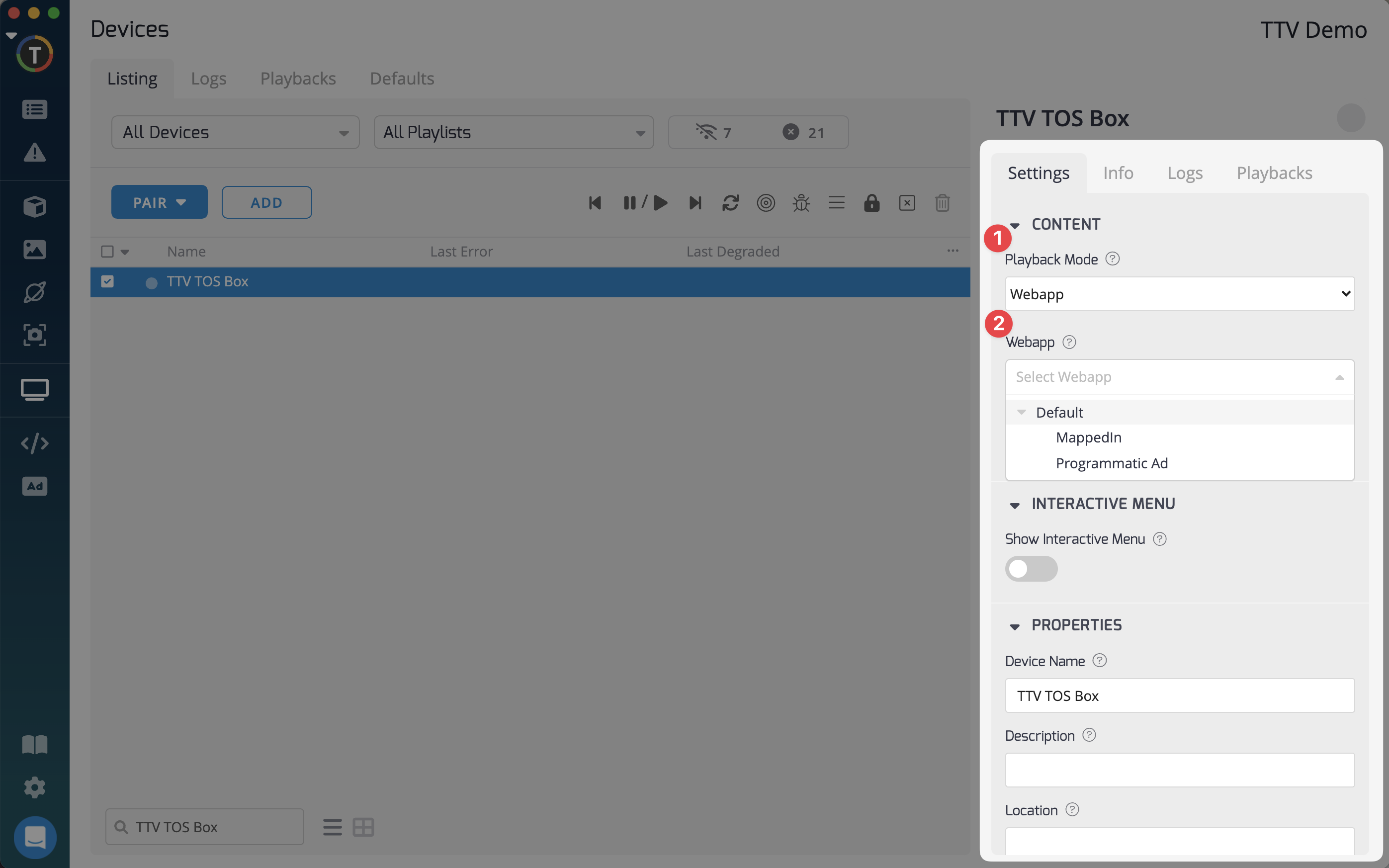Click the refresh devices toolbar icon
1389x868 pixels.
(730, 203)
